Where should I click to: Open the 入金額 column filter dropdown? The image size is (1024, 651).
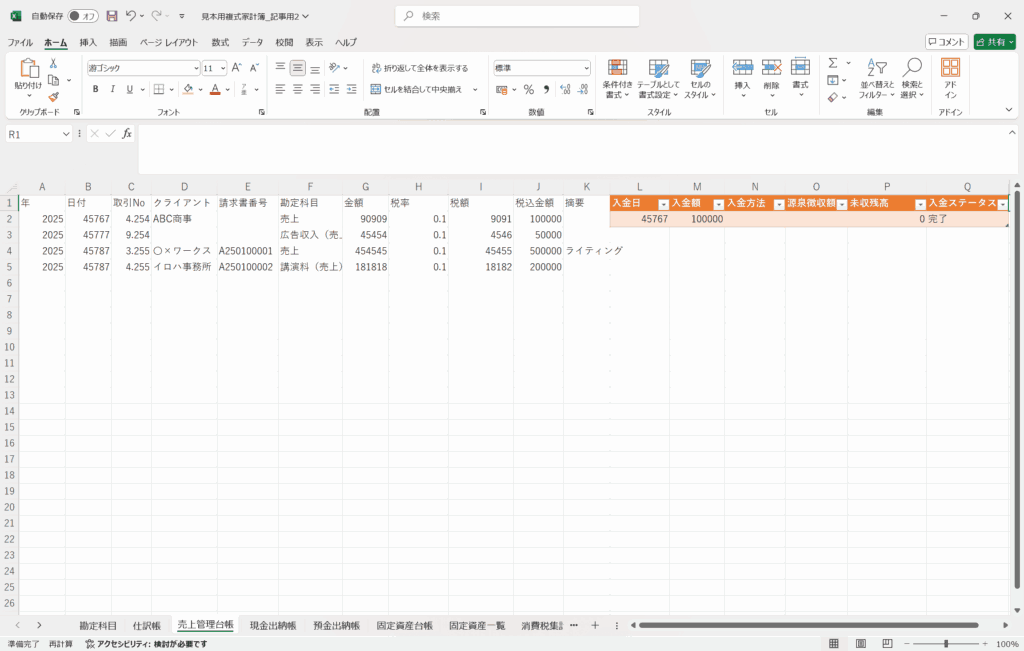(x=718, y=204)
